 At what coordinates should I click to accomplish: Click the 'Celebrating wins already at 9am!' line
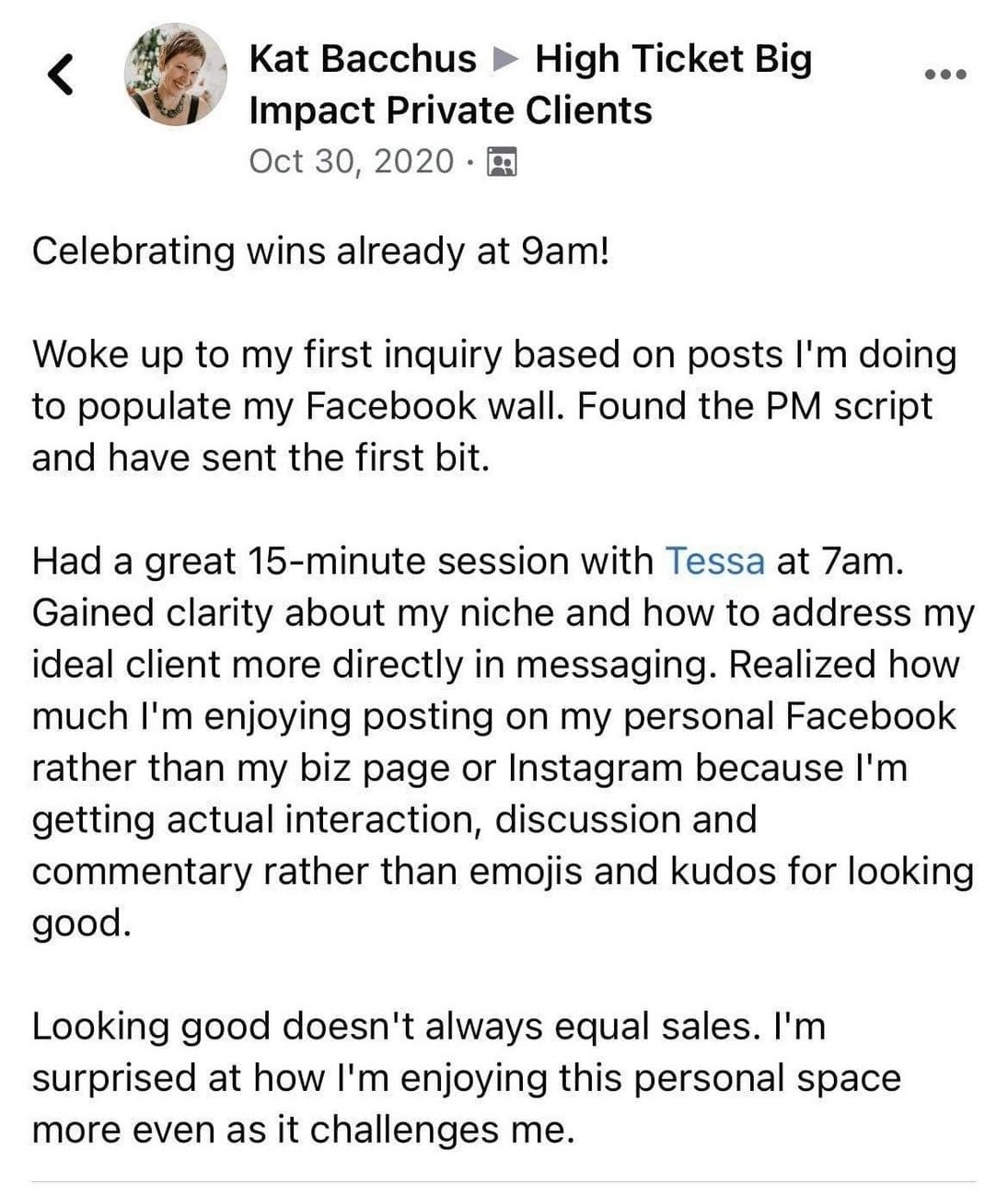[321, 251]
